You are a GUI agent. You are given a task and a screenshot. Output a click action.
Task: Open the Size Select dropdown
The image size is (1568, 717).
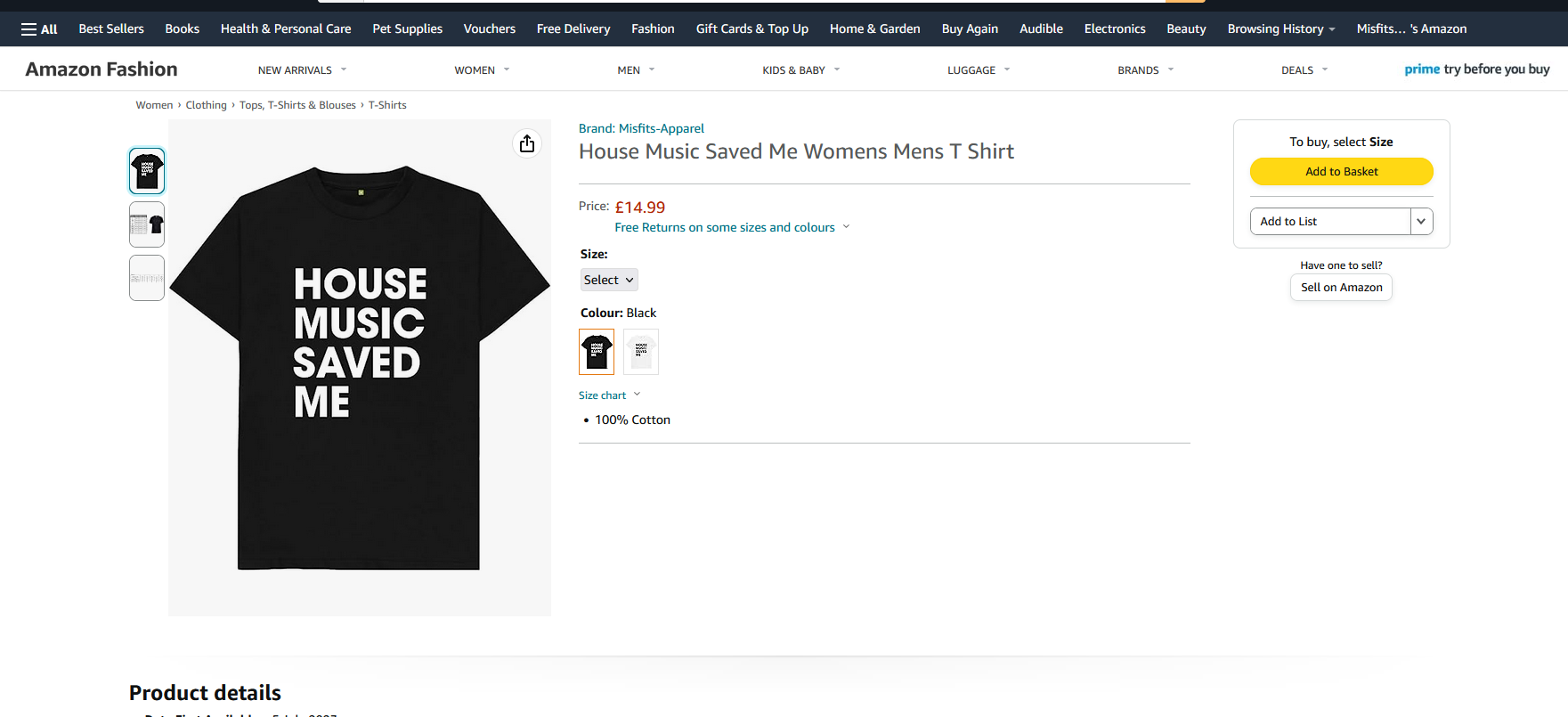click(609, 280)
